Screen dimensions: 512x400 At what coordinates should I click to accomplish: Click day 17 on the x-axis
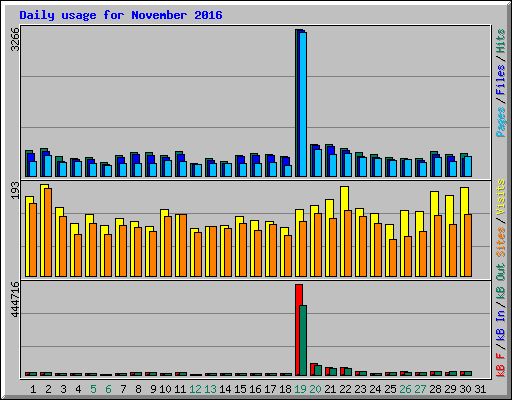coord(270,389)
